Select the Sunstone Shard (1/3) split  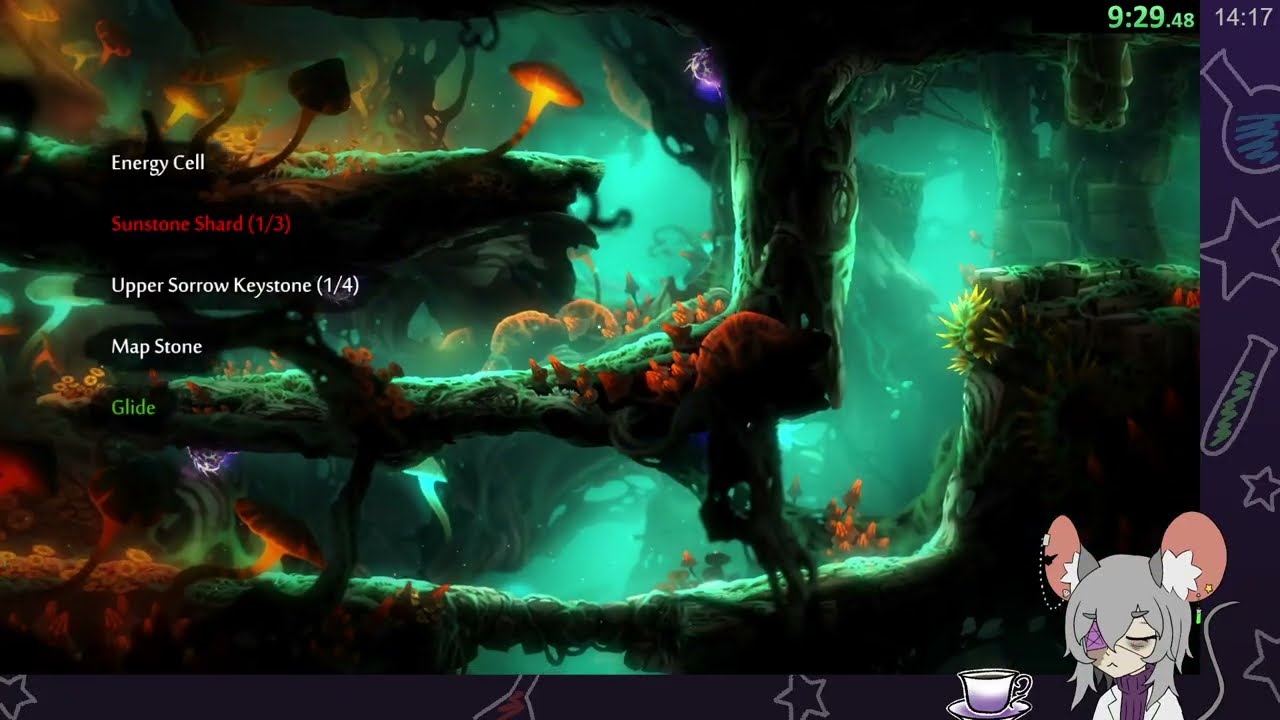tap(201, 224)
